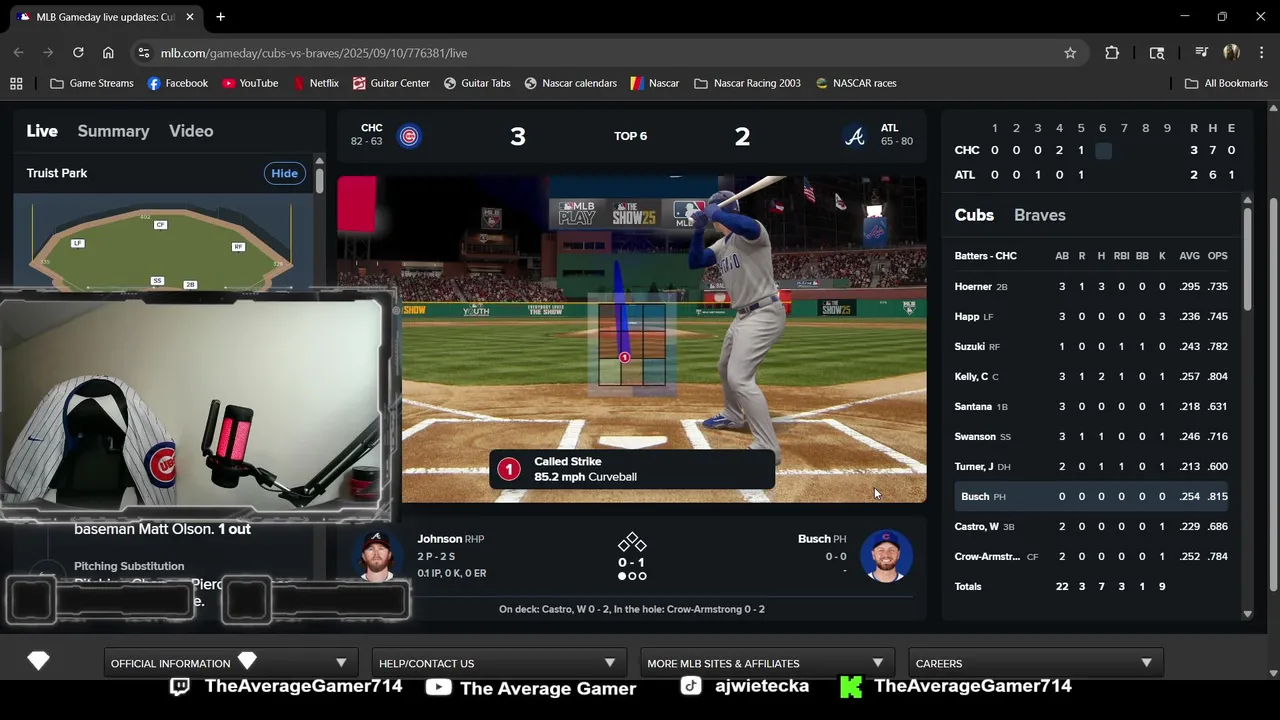Reload the page with the refresh icon
The image size is (1280, 720).
tap(78, 53)
